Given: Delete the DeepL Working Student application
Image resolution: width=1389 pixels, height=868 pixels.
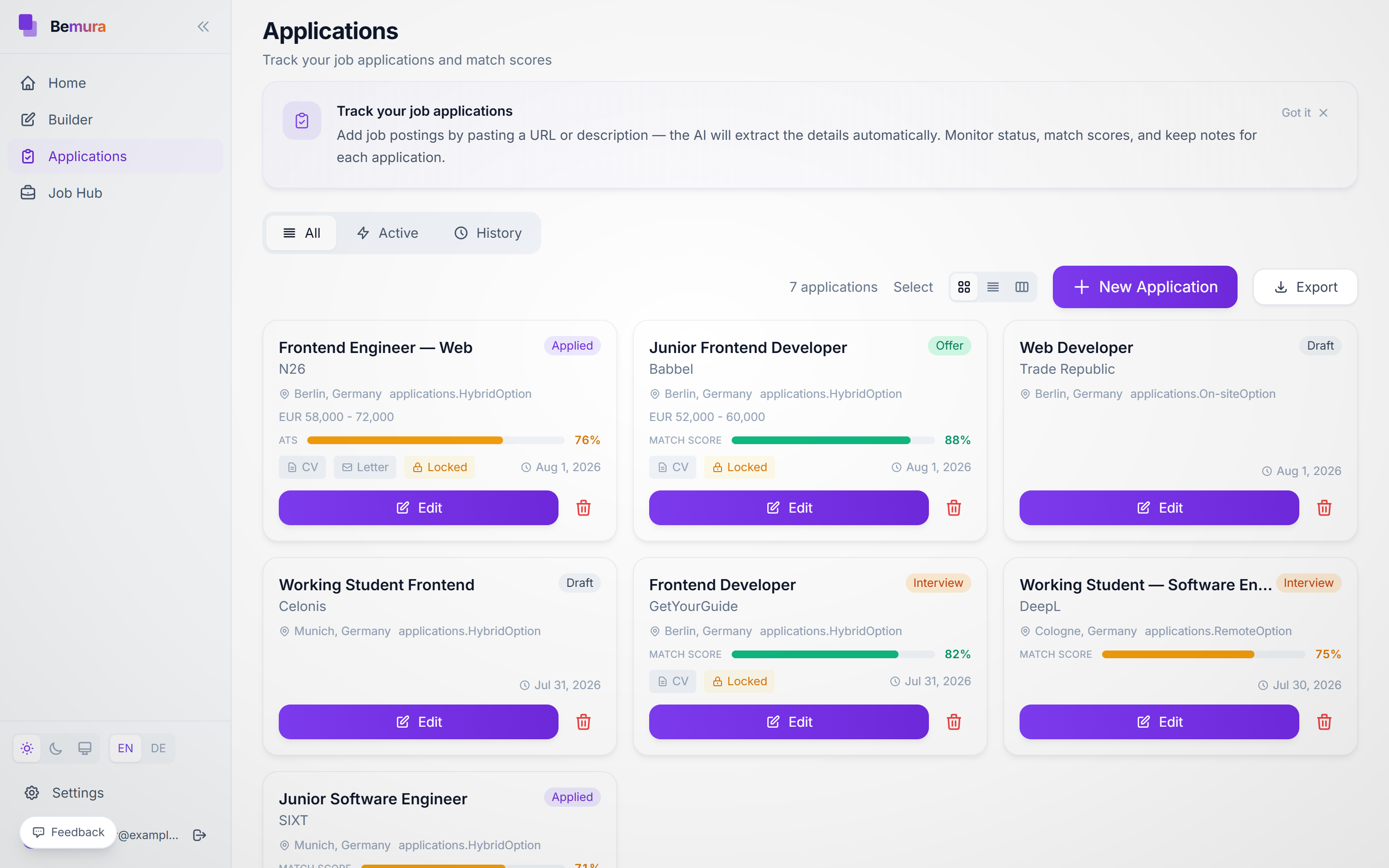Looking at the screenshot, I should (x=1324, y=721).
